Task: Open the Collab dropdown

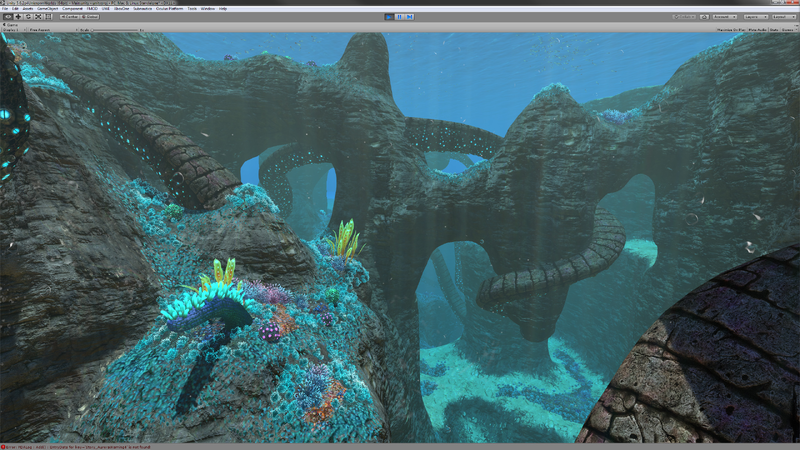Action: pos(684,17)
